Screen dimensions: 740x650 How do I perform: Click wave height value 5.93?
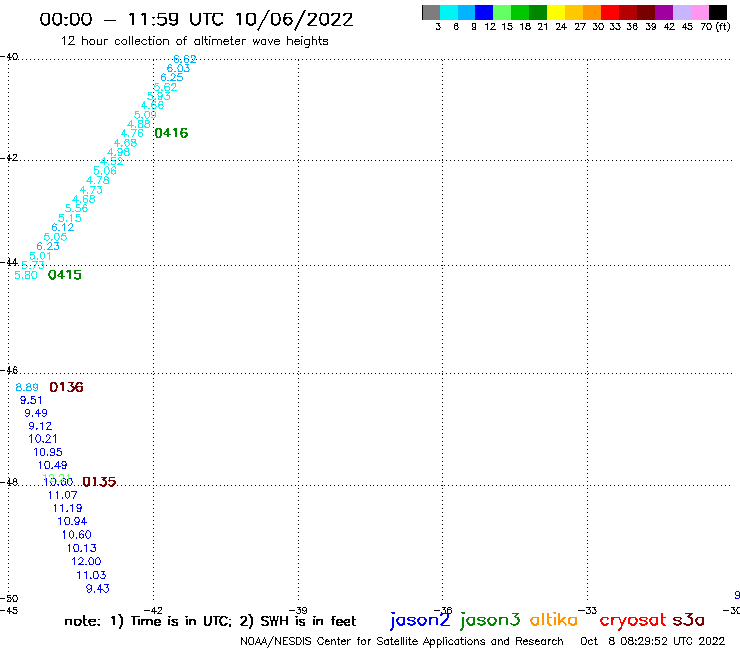click(159, 96)
